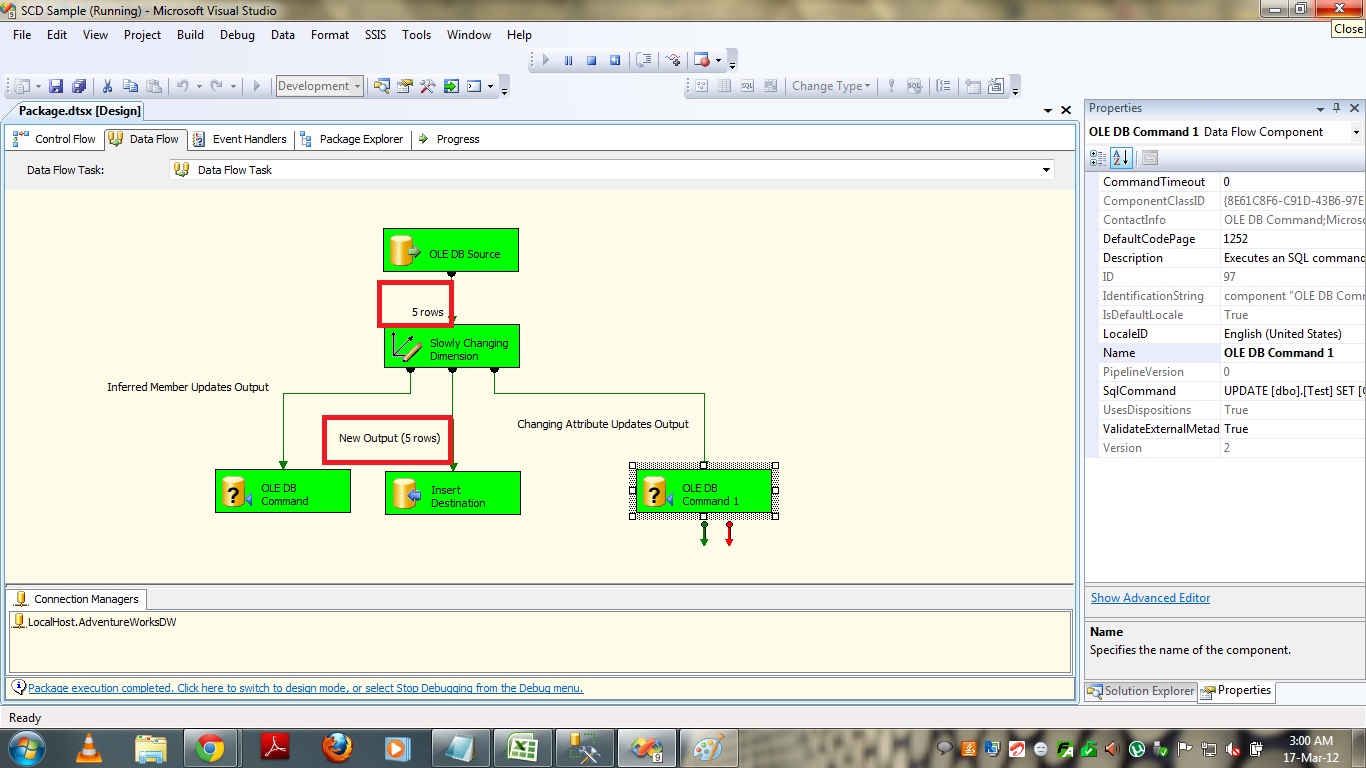The height and width of the screenshot is (768, 1366).
Task: Click the Save icon in the toolbar
Action: point(56,87)
